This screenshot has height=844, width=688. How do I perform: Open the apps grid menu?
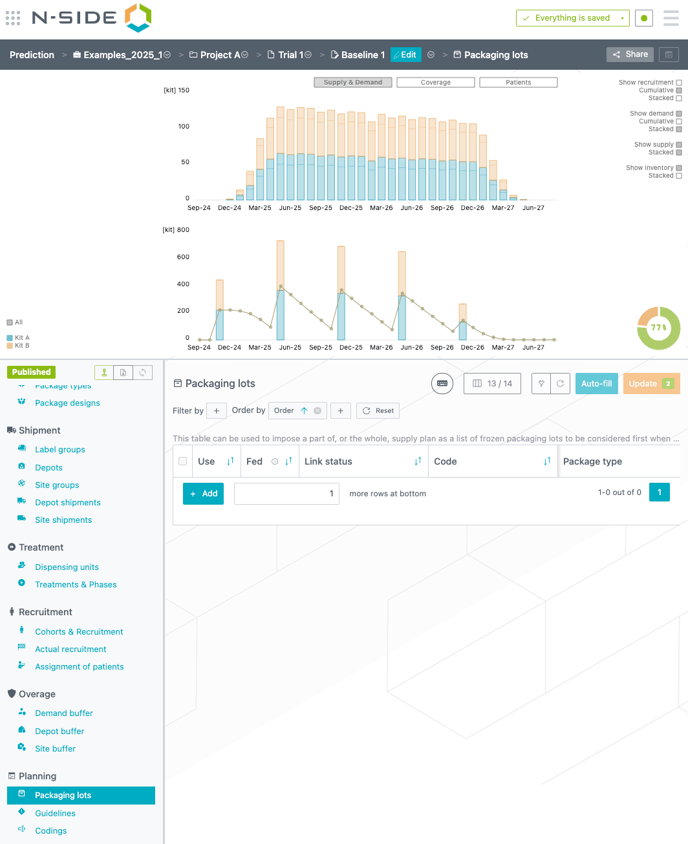click(13, 18)
